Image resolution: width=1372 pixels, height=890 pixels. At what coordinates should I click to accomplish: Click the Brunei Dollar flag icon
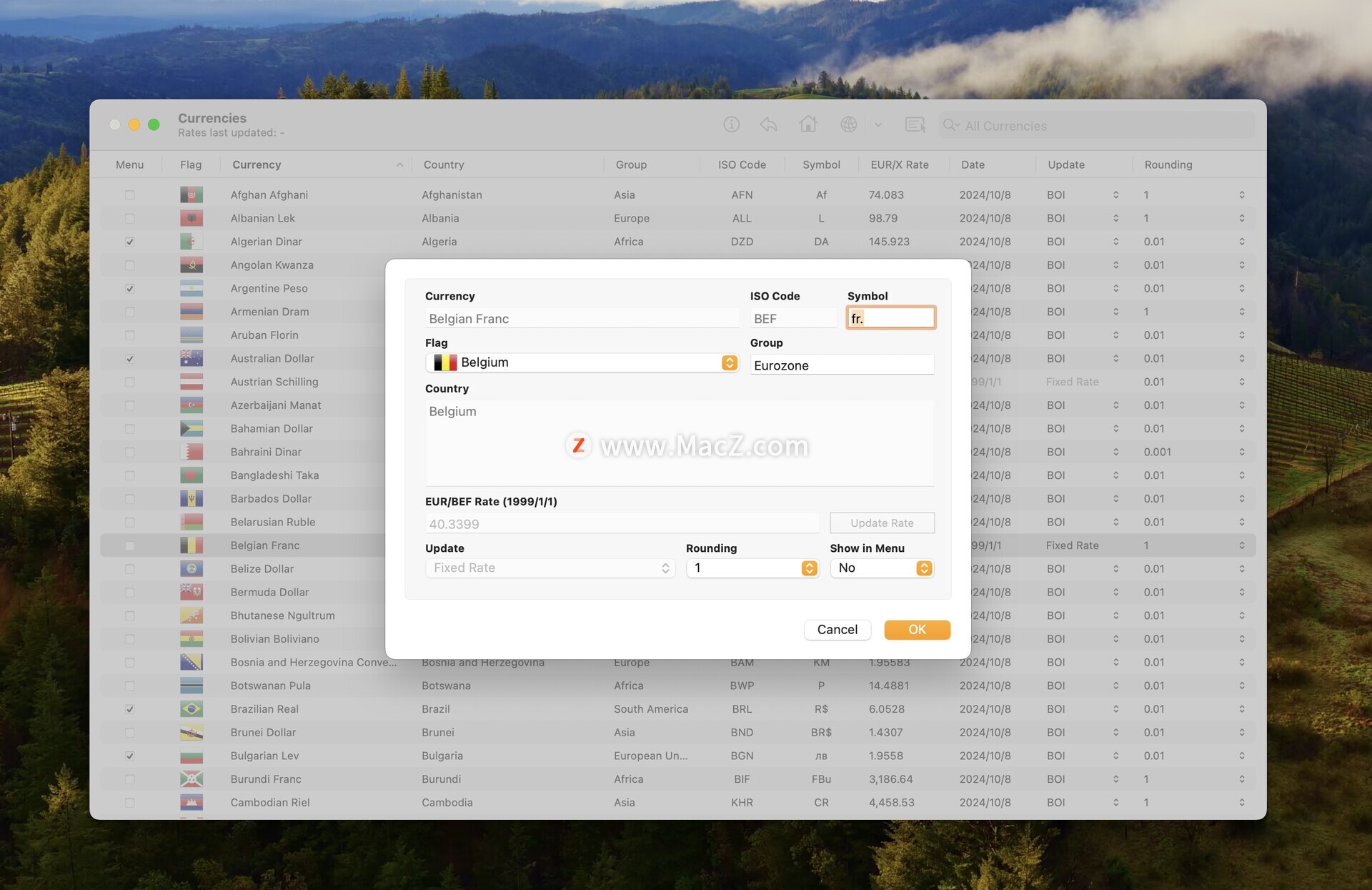192,732
